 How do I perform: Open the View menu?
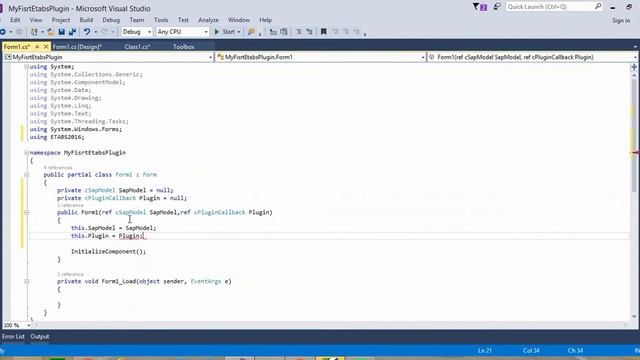pos(36,20)
